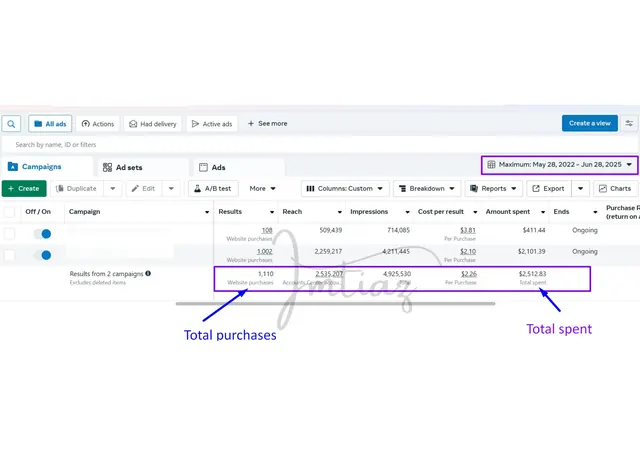Open the Reports dropdown

coord(493,189)
